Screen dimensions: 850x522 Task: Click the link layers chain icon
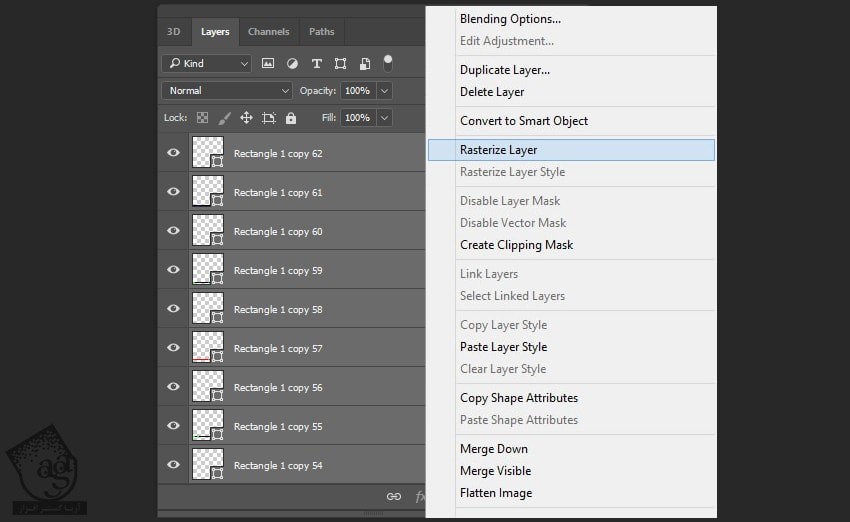click(394, 496)
